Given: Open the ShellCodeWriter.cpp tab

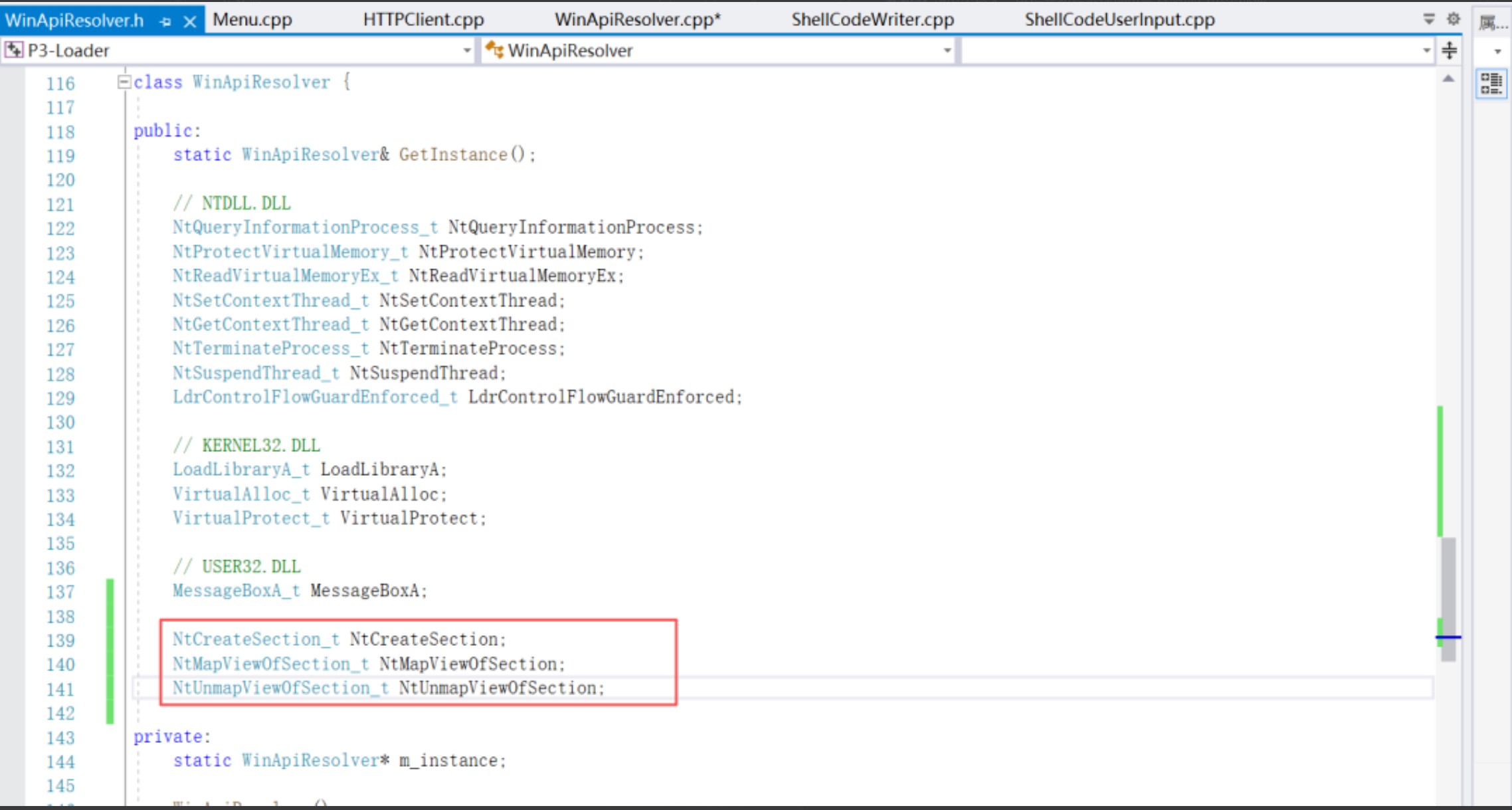Looking at the screenshot, I should [x=872, y=19].
